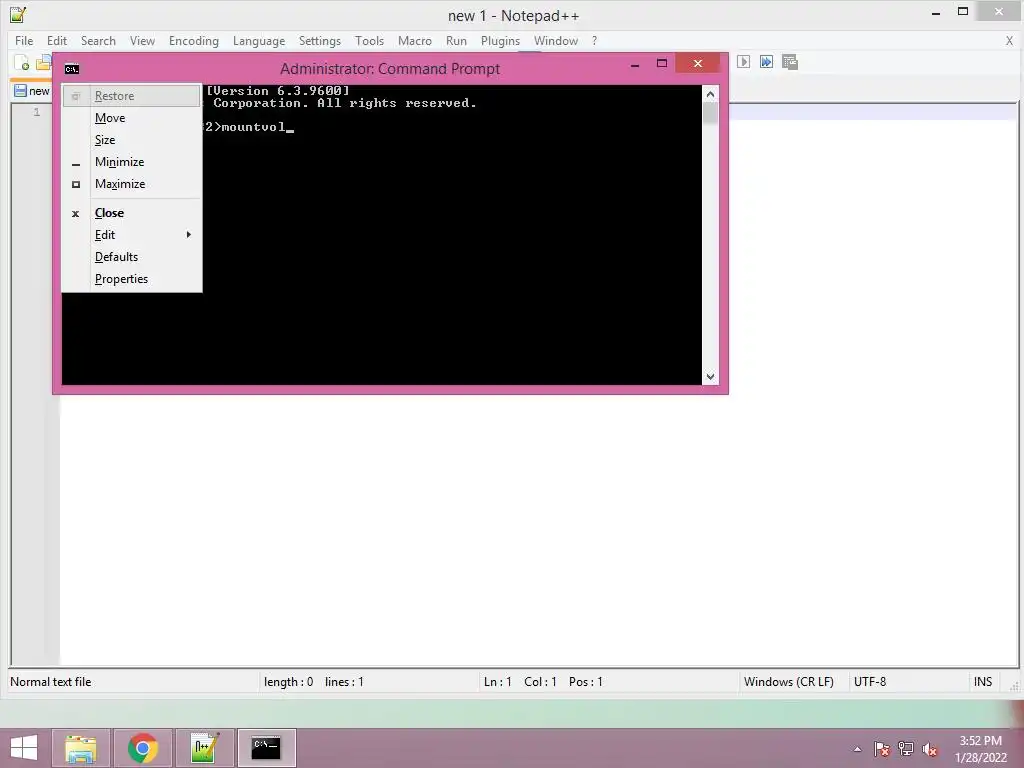
Task: Click 'Normal text file' in status bar
Action: click(51, 682)
